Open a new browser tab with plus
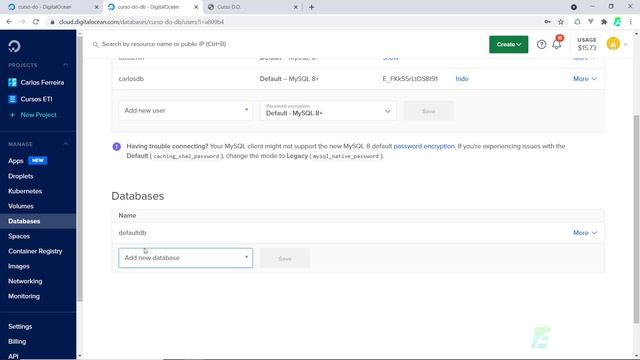The image size is (640, 360). point(311,7)
